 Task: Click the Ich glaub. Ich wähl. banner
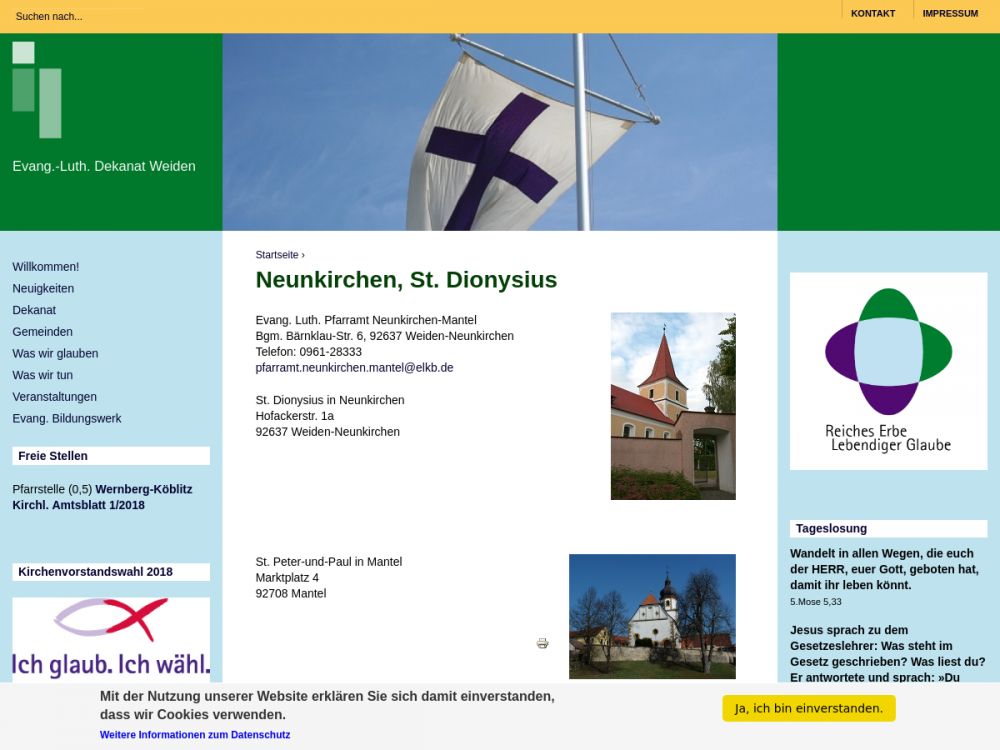coord(111,640)
